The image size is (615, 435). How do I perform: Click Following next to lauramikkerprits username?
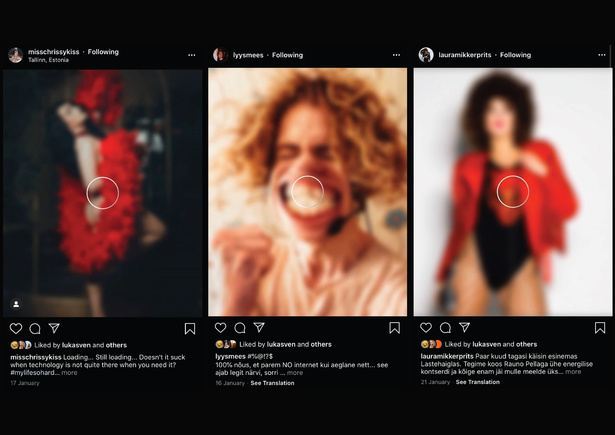pos(515,55)
